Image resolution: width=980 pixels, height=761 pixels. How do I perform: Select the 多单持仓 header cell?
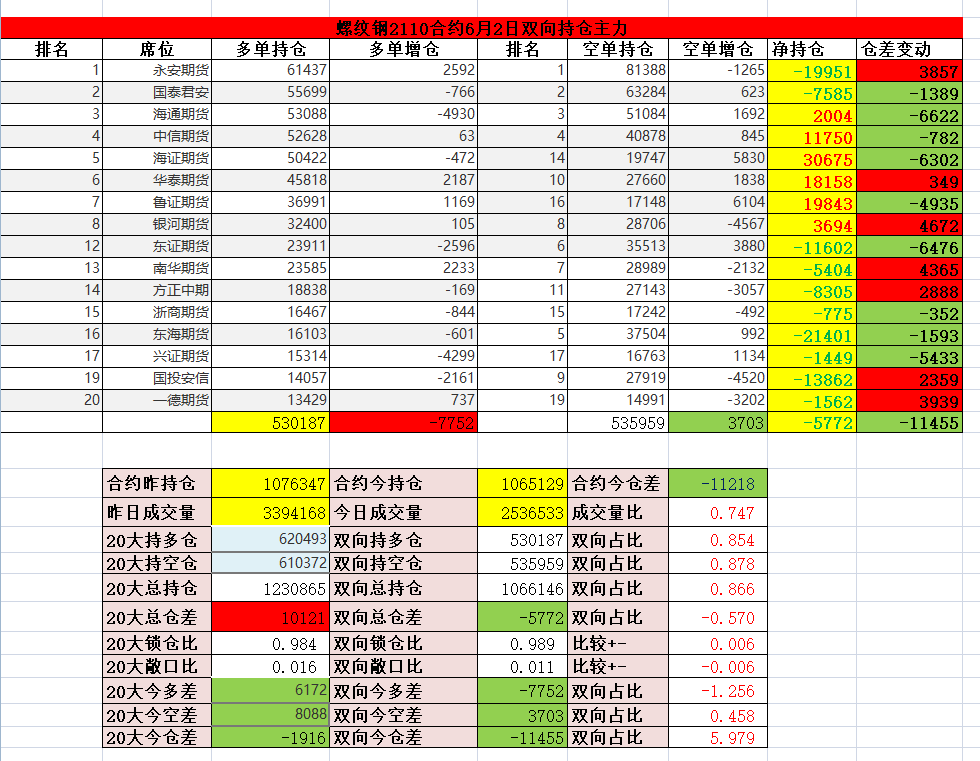[270, 49]
